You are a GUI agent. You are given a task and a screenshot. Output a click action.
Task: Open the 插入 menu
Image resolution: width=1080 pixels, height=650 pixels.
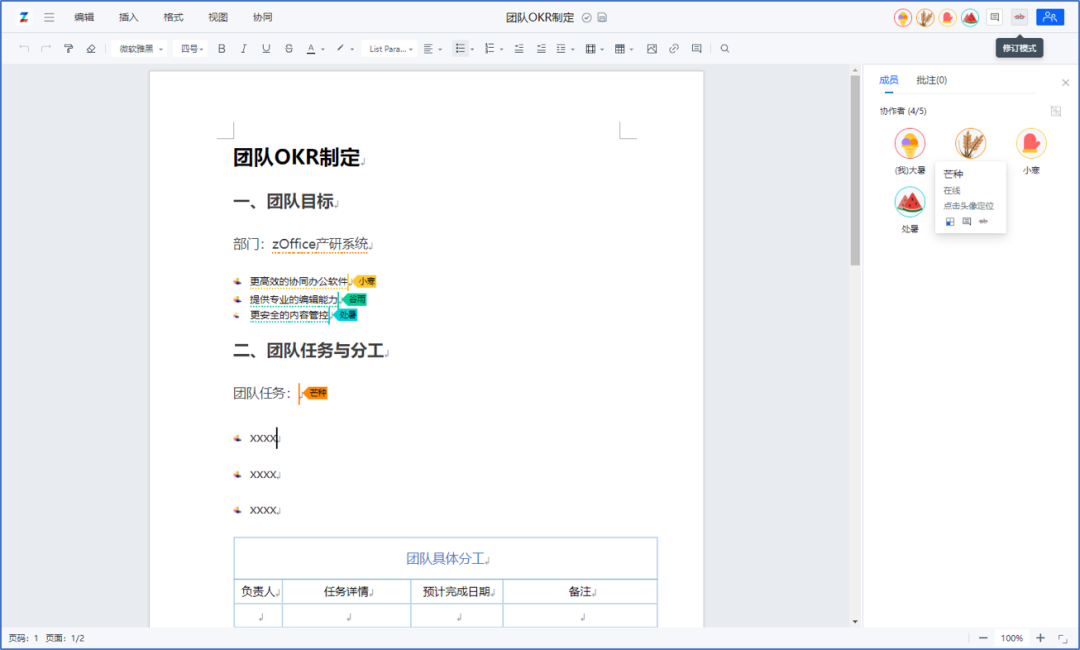[x=129, y=17]
